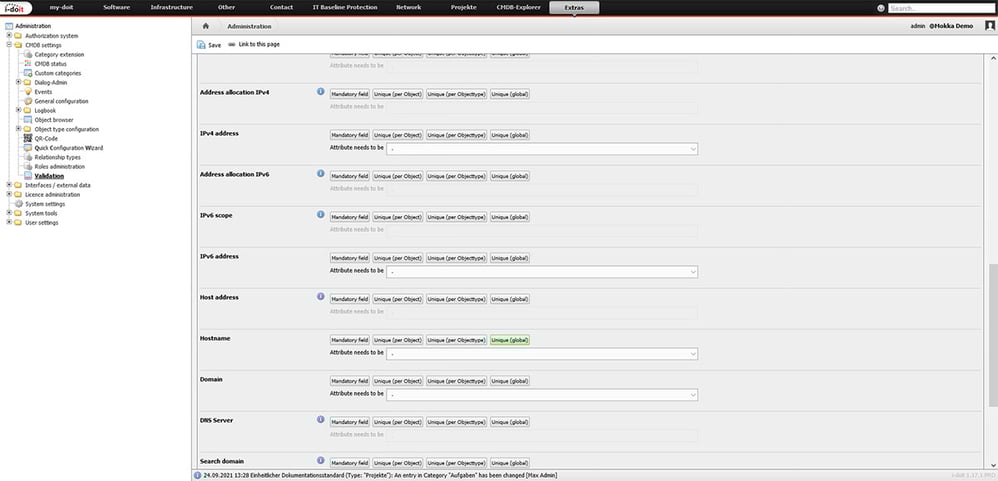Click the QR-Code icon in the tree
The image size is (998, 481).
(x=28, y=138)
